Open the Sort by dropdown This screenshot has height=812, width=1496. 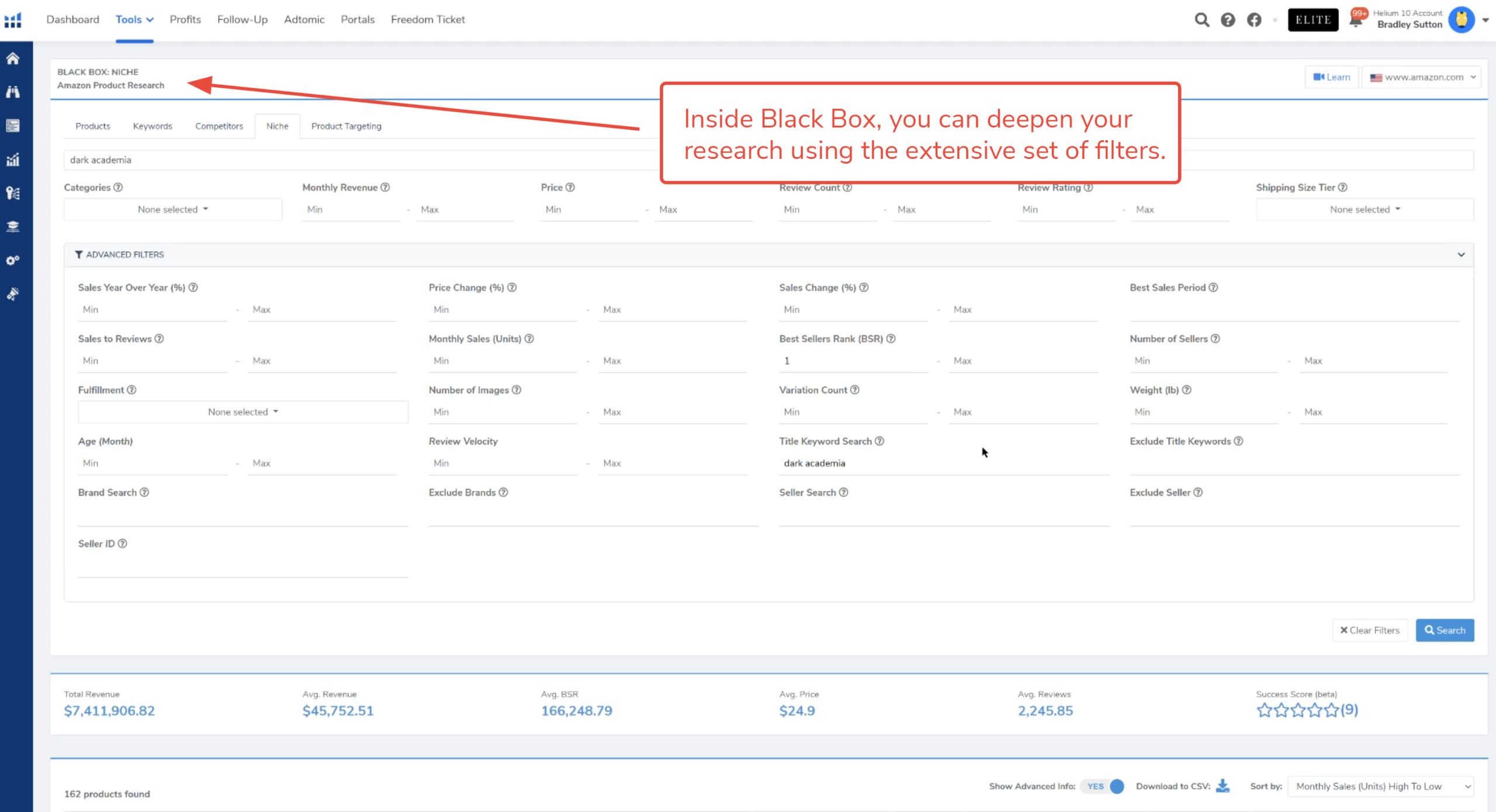[x=1380, y=786]
